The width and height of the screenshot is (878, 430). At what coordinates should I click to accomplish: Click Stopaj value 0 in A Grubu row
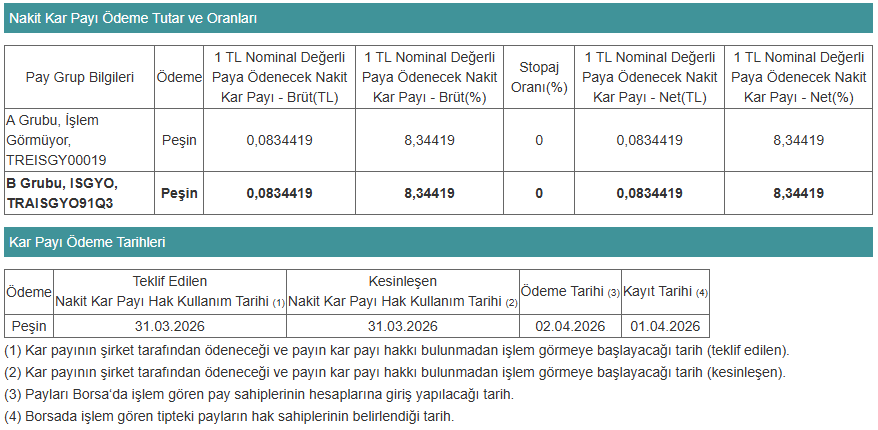539,140
